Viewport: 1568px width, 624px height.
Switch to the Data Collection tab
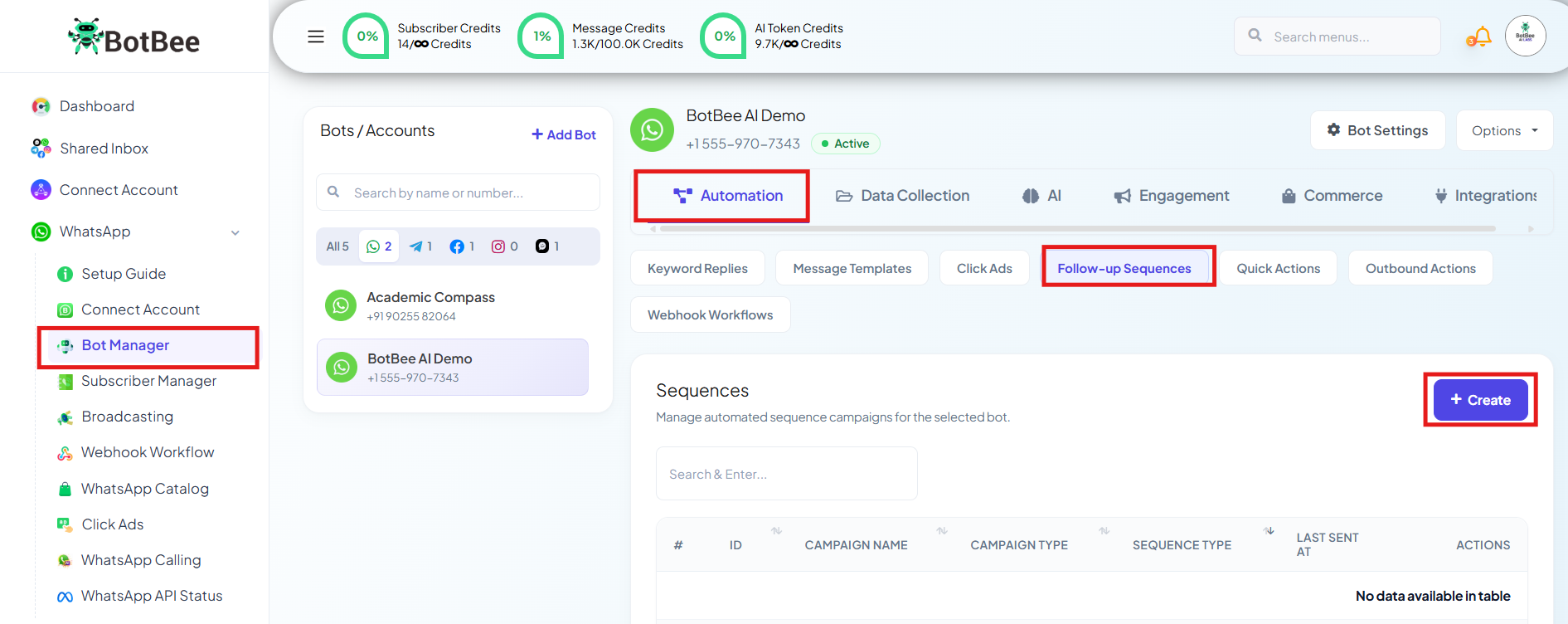click(x=902, y=196)
